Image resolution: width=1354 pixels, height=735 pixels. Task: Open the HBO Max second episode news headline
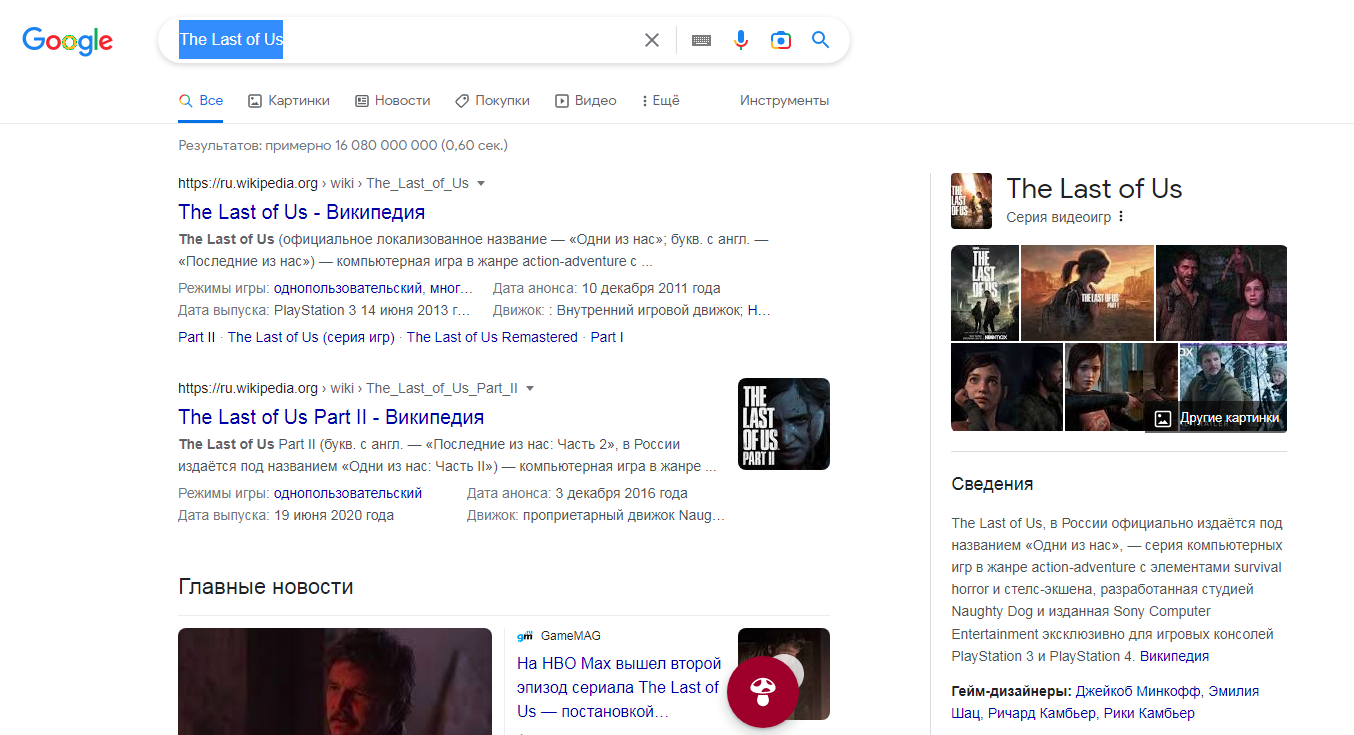619,687
